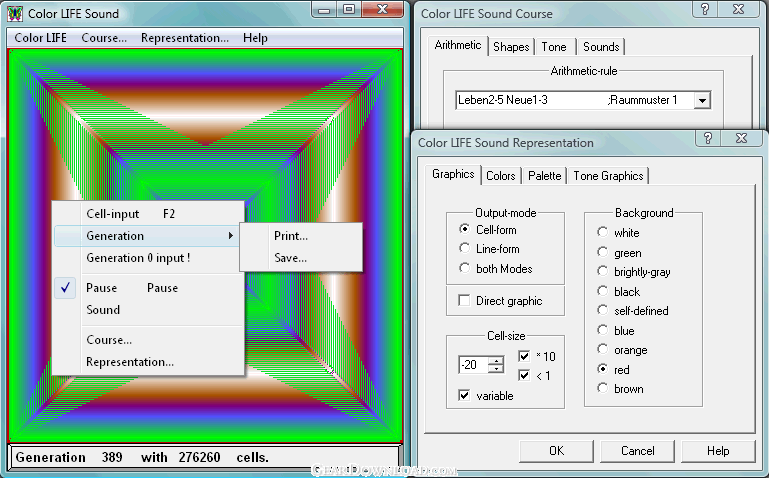Choose orange background

pyautogui.click(x=622, y=350)
